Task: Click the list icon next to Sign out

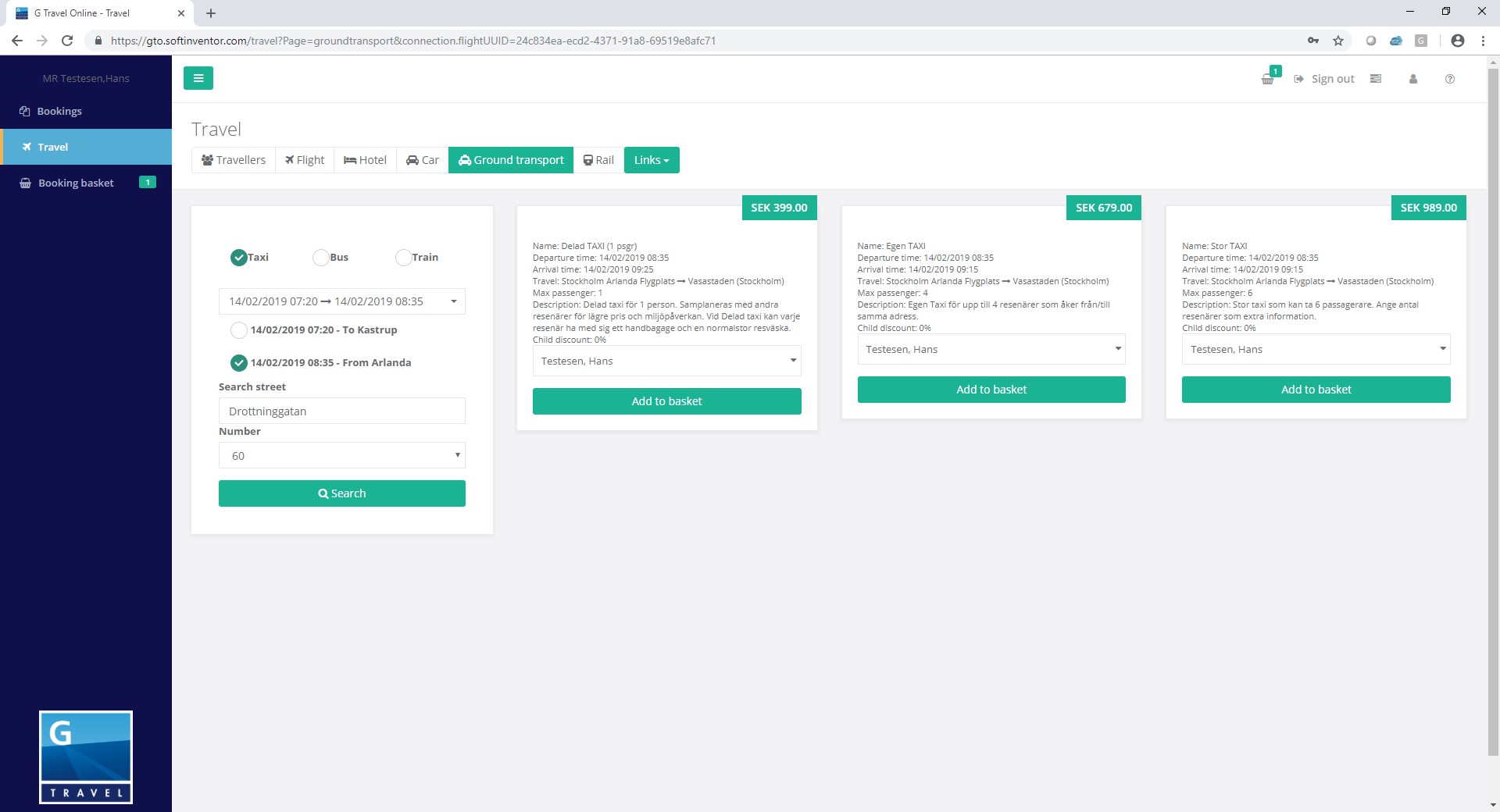Action: coord(1376,79)
